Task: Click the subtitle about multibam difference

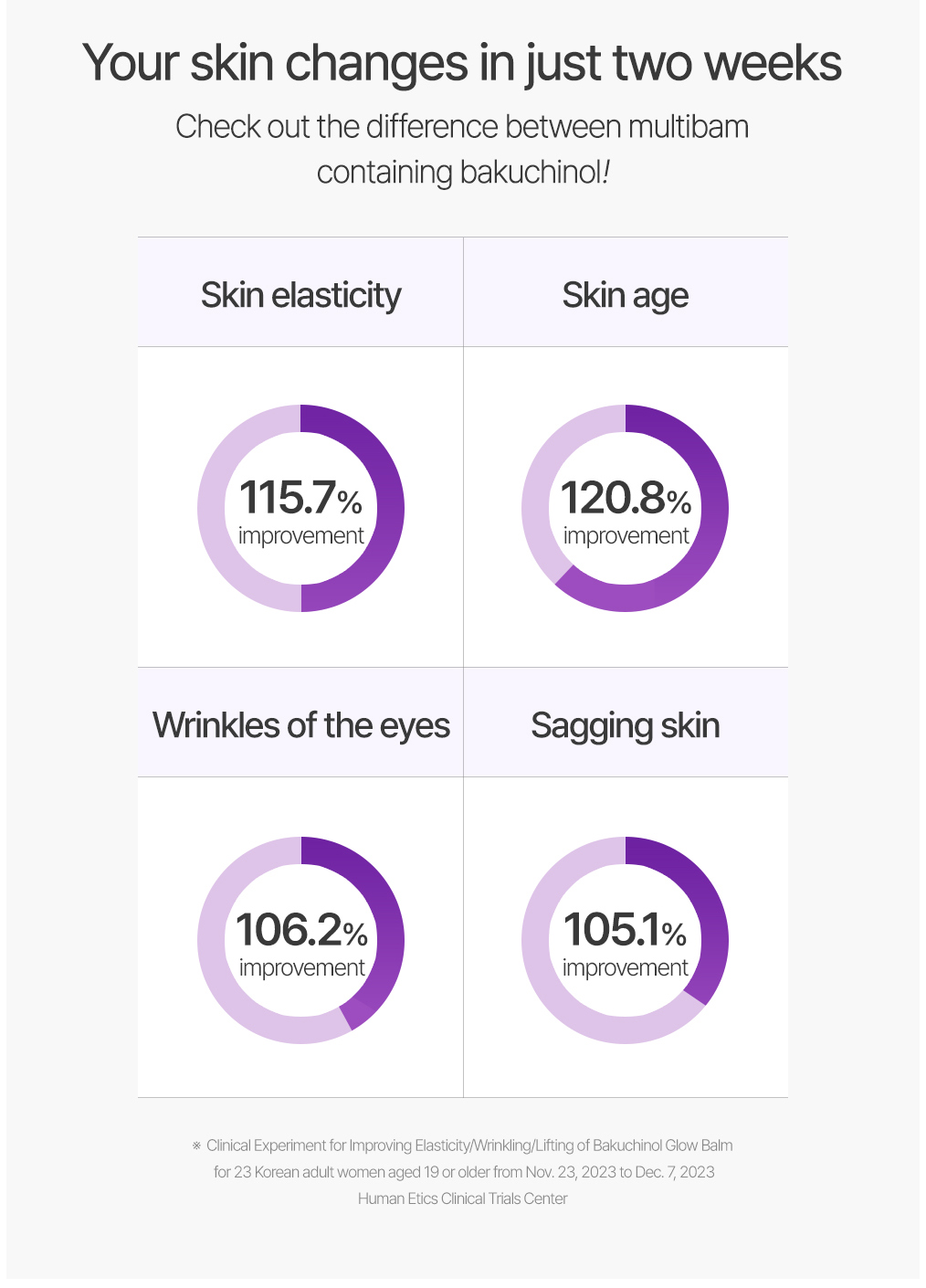Action: tap(462, 127)
